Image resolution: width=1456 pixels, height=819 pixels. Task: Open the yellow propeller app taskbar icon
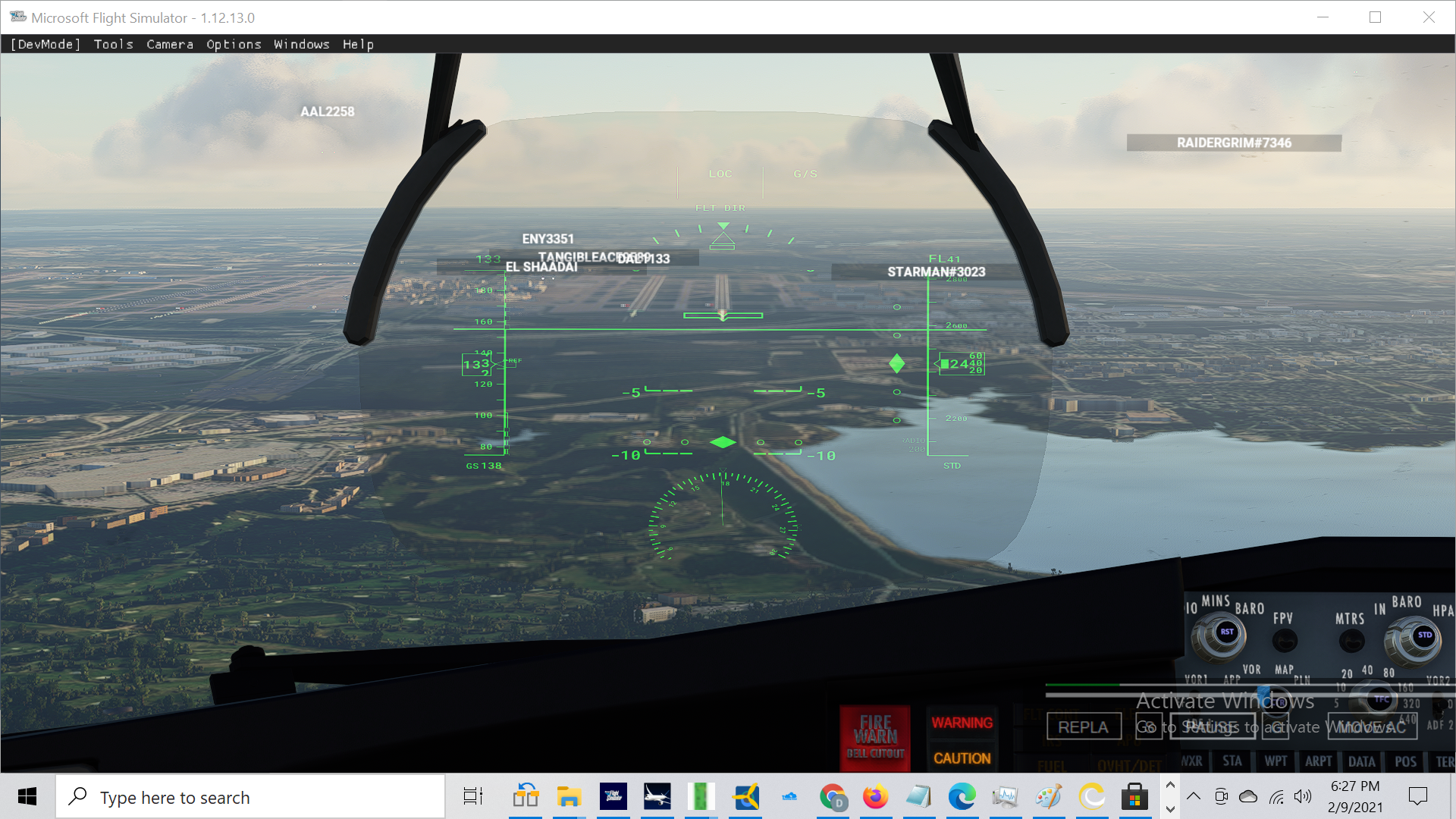[x=746, y=796]
